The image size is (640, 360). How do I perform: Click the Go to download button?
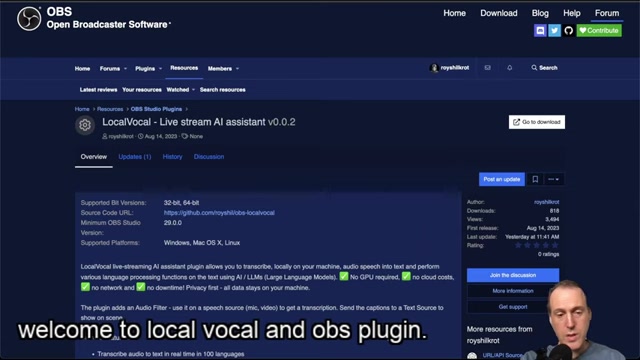tap(537, 122)
